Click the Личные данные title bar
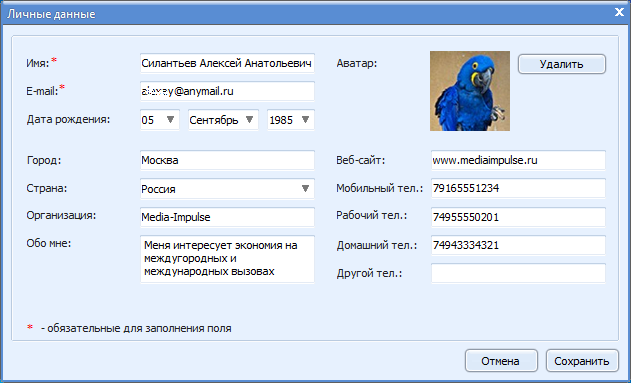 306,13
